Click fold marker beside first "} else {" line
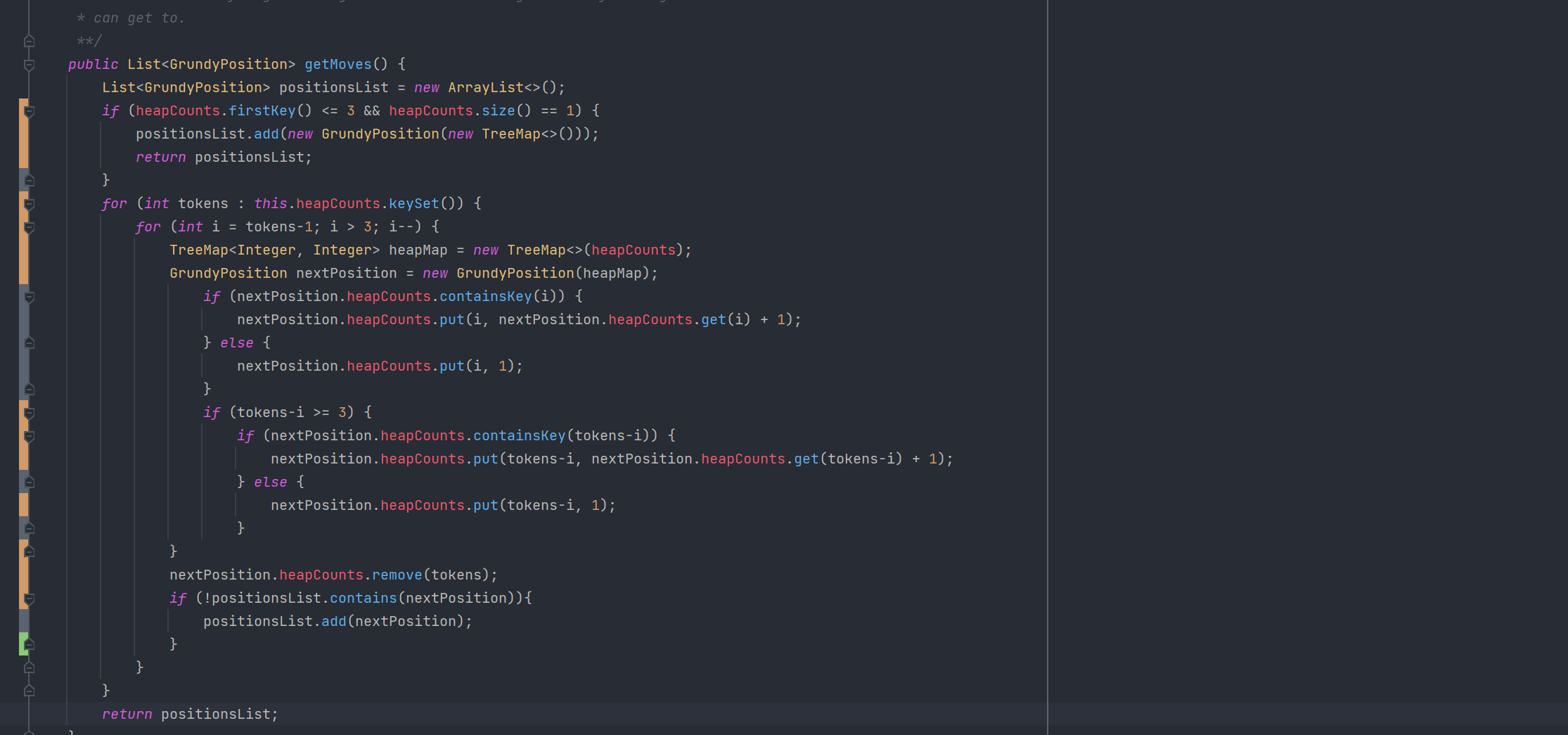 point(30,343)
